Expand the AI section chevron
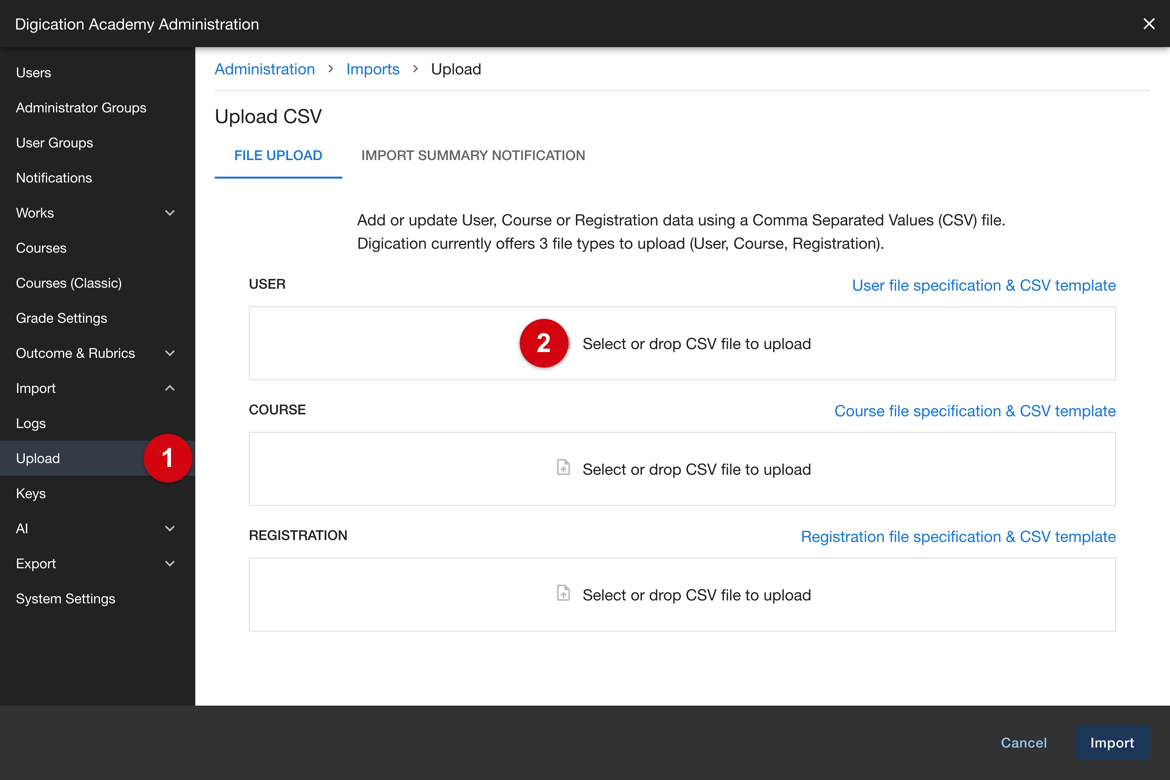Image resolution: width=1170 pixels, height=780 pixels. [x=170, y=528]
